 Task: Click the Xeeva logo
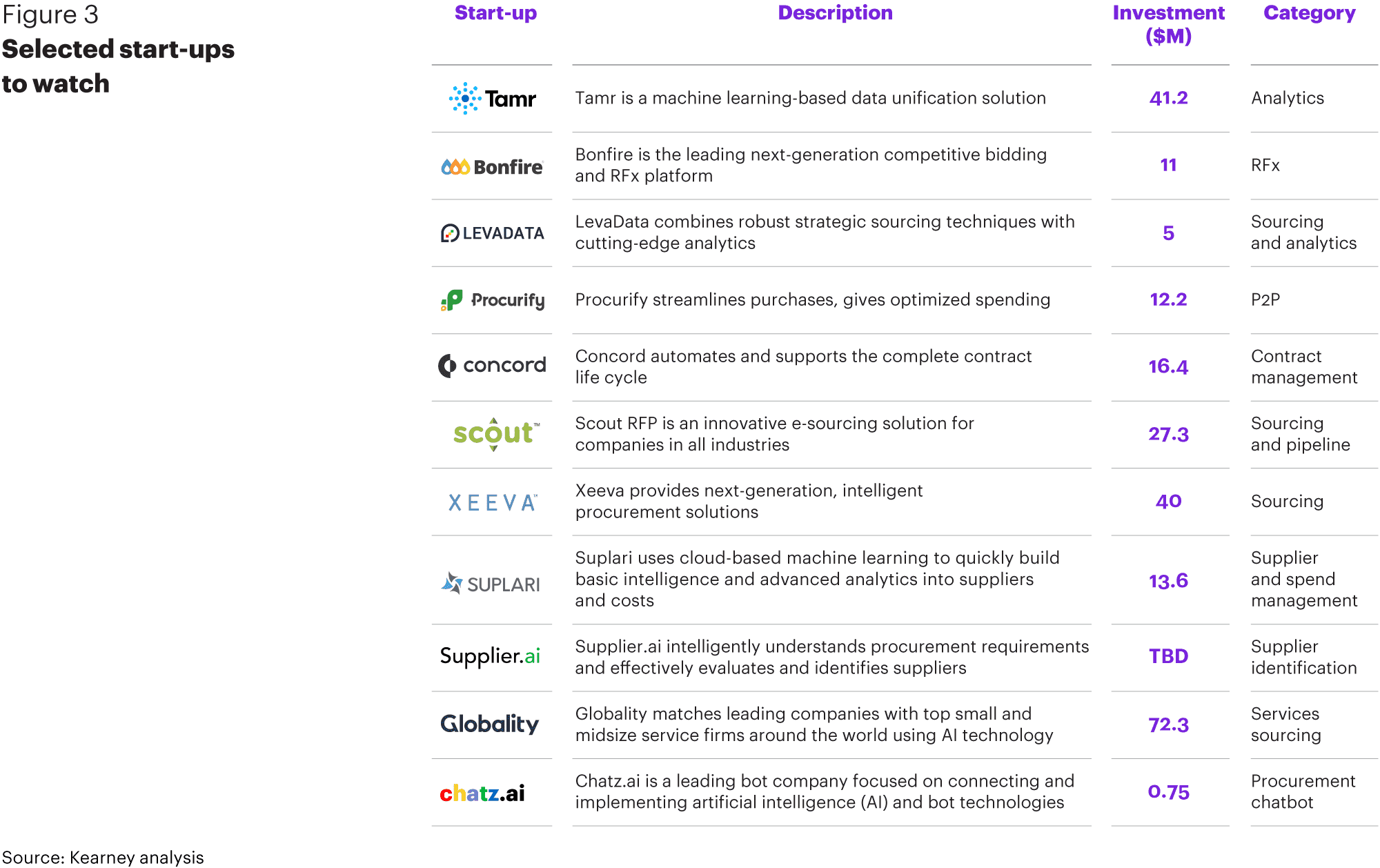(493, 502)
